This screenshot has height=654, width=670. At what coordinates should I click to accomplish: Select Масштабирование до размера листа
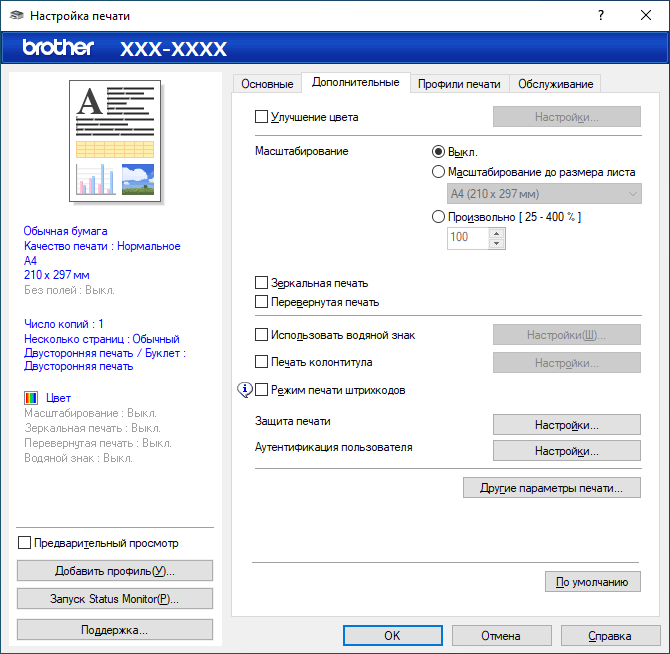tap(438, 172)
